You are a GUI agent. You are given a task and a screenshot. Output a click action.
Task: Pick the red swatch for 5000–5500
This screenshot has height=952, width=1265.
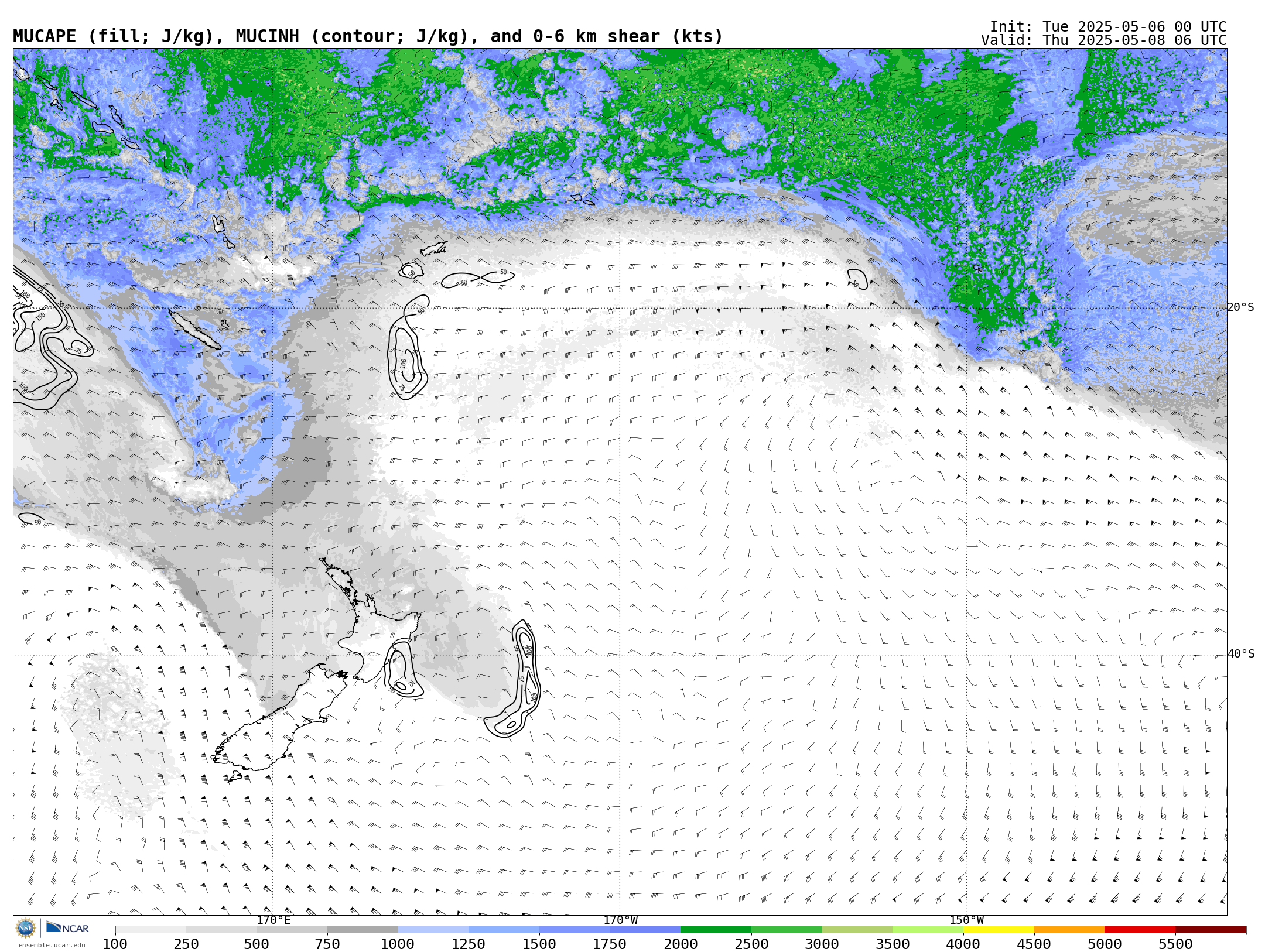[1140, 930]
